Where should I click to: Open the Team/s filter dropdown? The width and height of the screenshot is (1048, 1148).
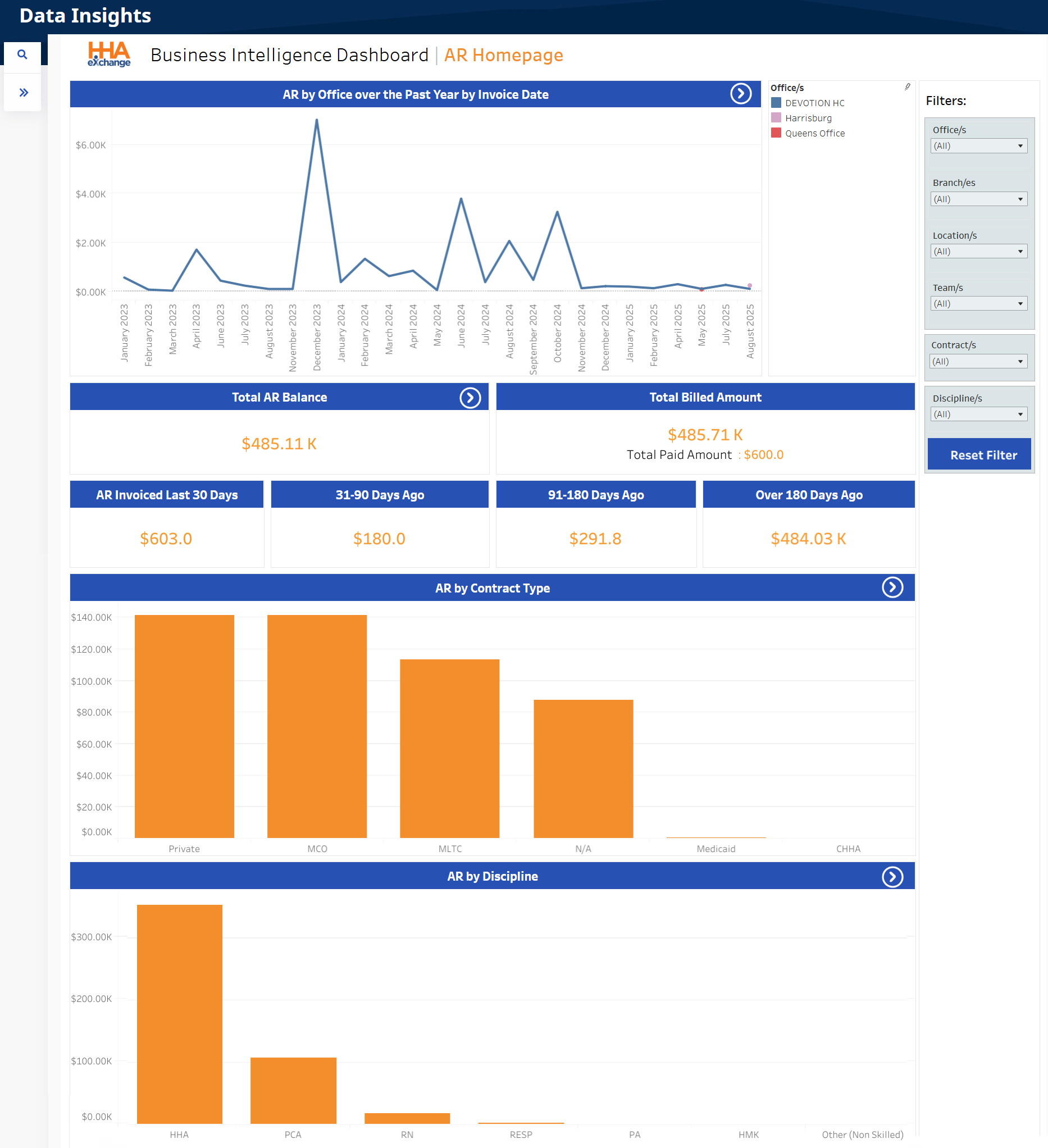[978, 303]
